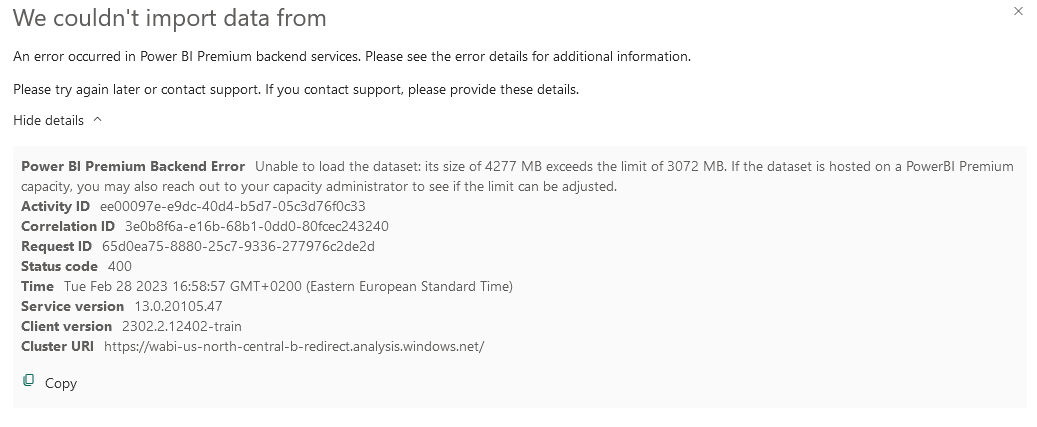Collapse details using the up chevron
Screen dimensions: 1037x427
pos(97,120)
